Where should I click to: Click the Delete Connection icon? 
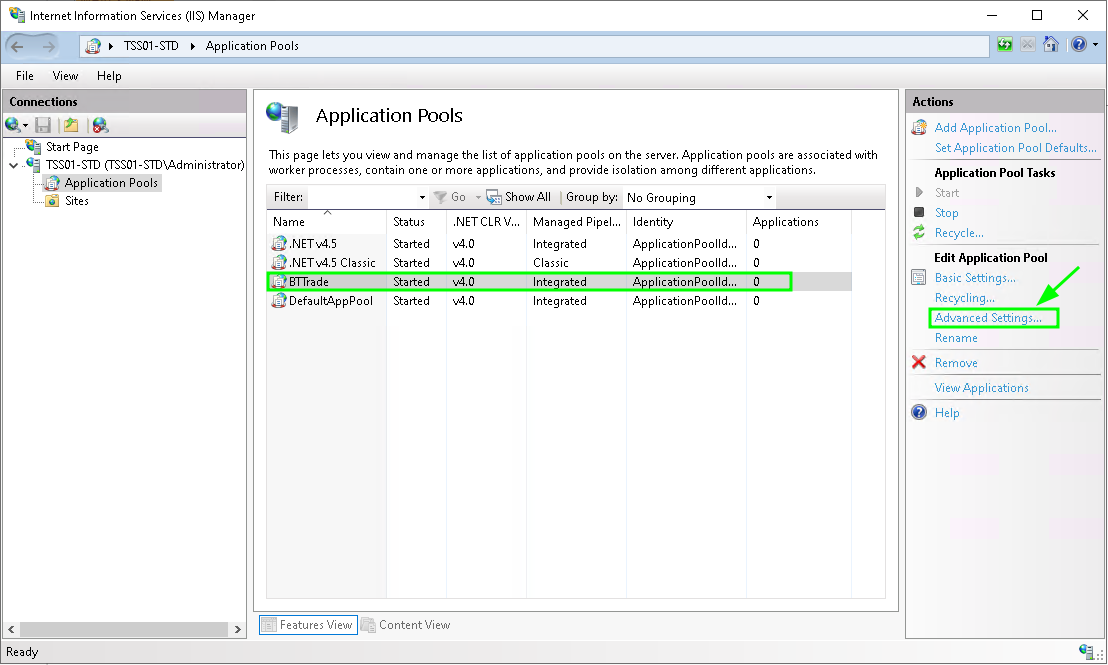point(100,125)
